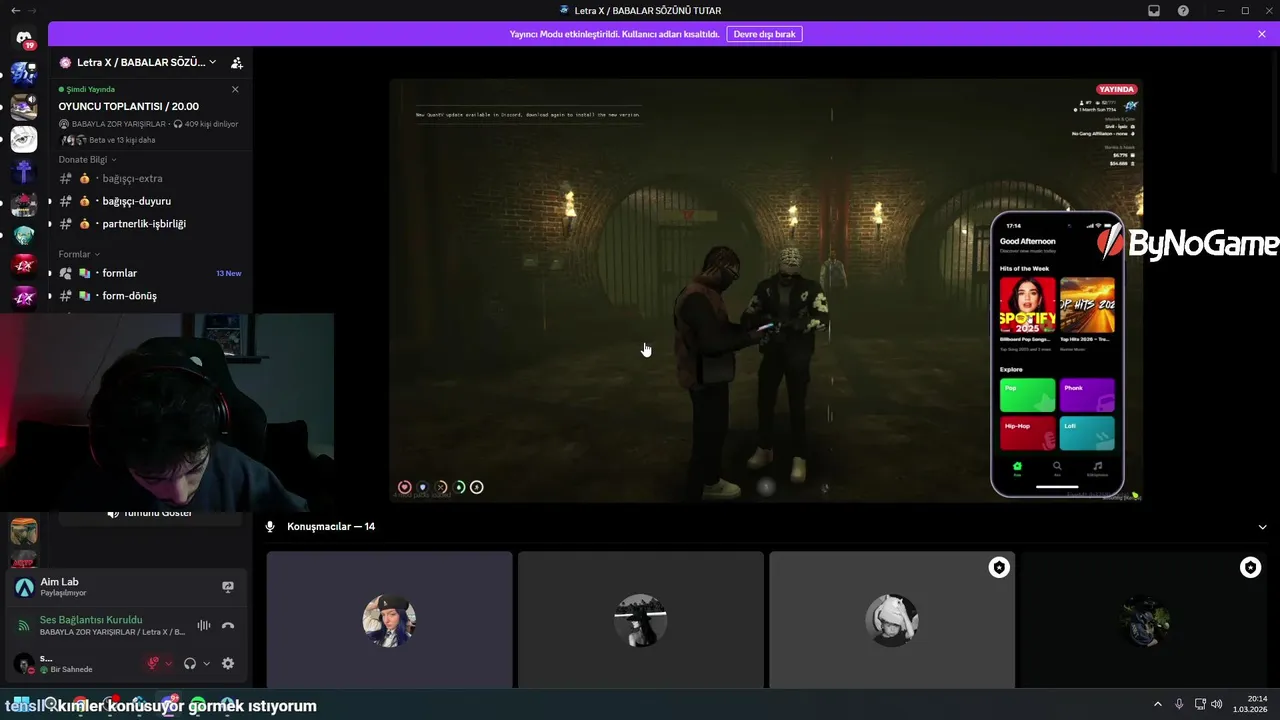Viewport: 1280px width, 720px height.
Task: Click the YAYINDA live badge on stream
Action: [x=1116, y=90]
